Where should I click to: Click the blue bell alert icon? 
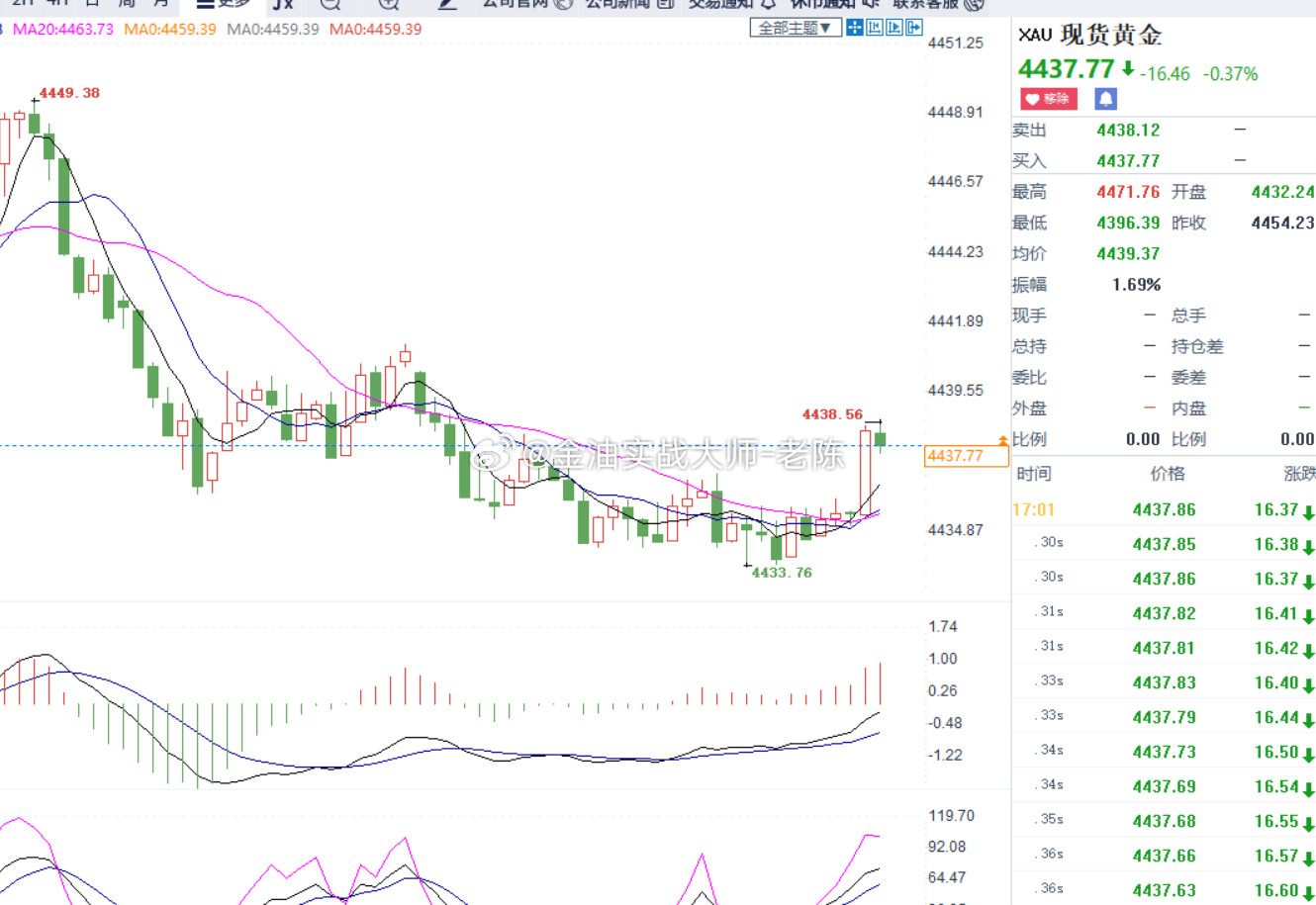(x=1105, y=99)
